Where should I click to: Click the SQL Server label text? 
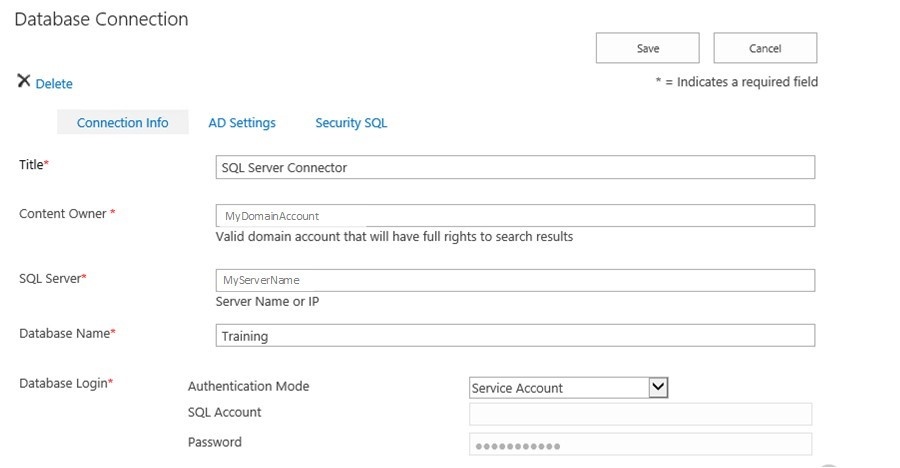point(49,278)
